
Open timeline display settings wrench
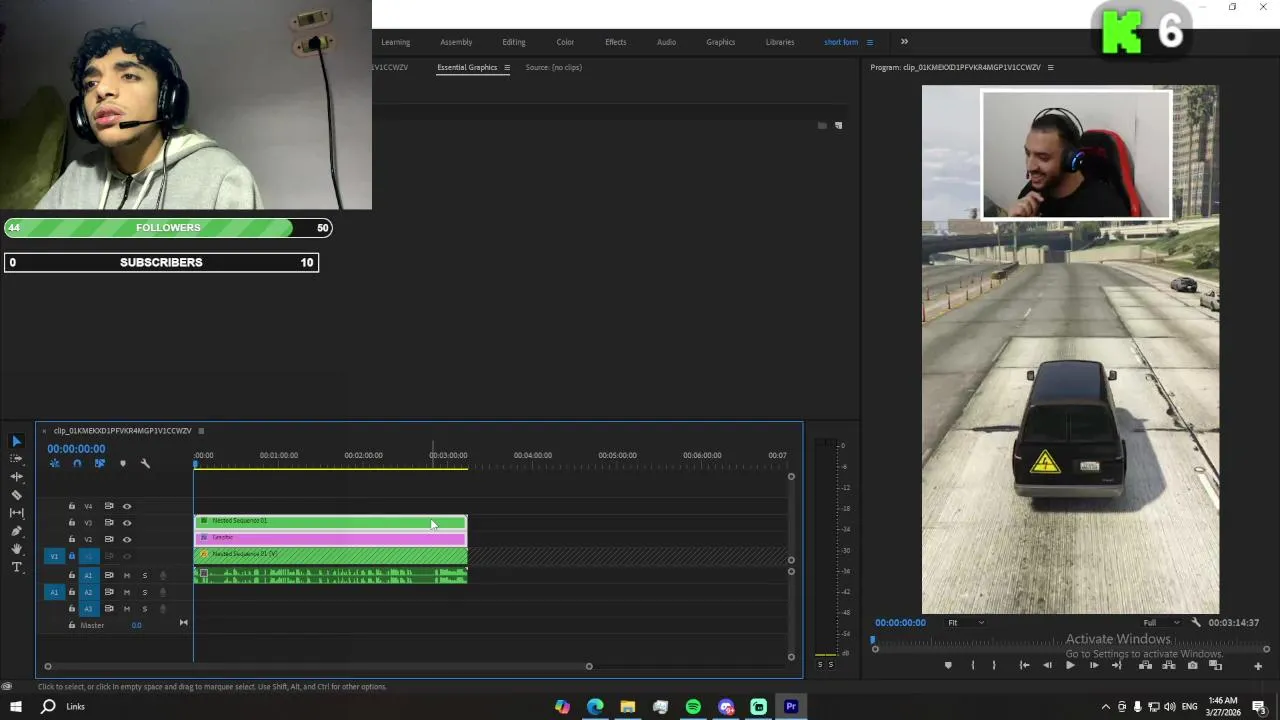[145, 464]
